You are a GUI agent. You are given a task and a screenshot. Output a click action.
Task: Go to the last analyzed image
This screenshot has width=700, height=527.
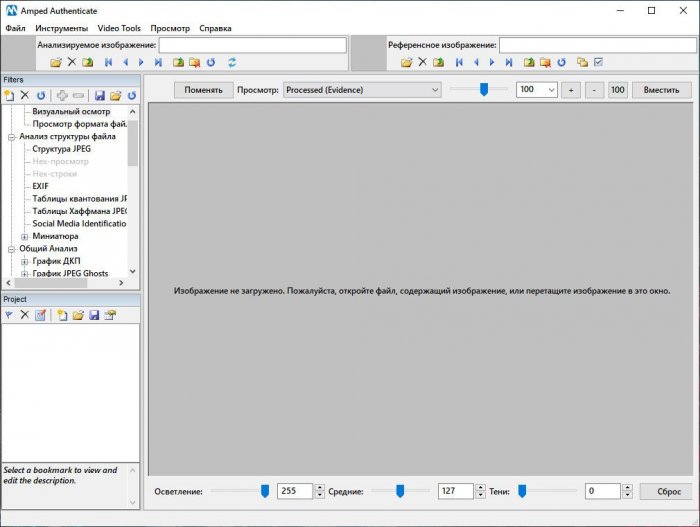coord(158,62)
